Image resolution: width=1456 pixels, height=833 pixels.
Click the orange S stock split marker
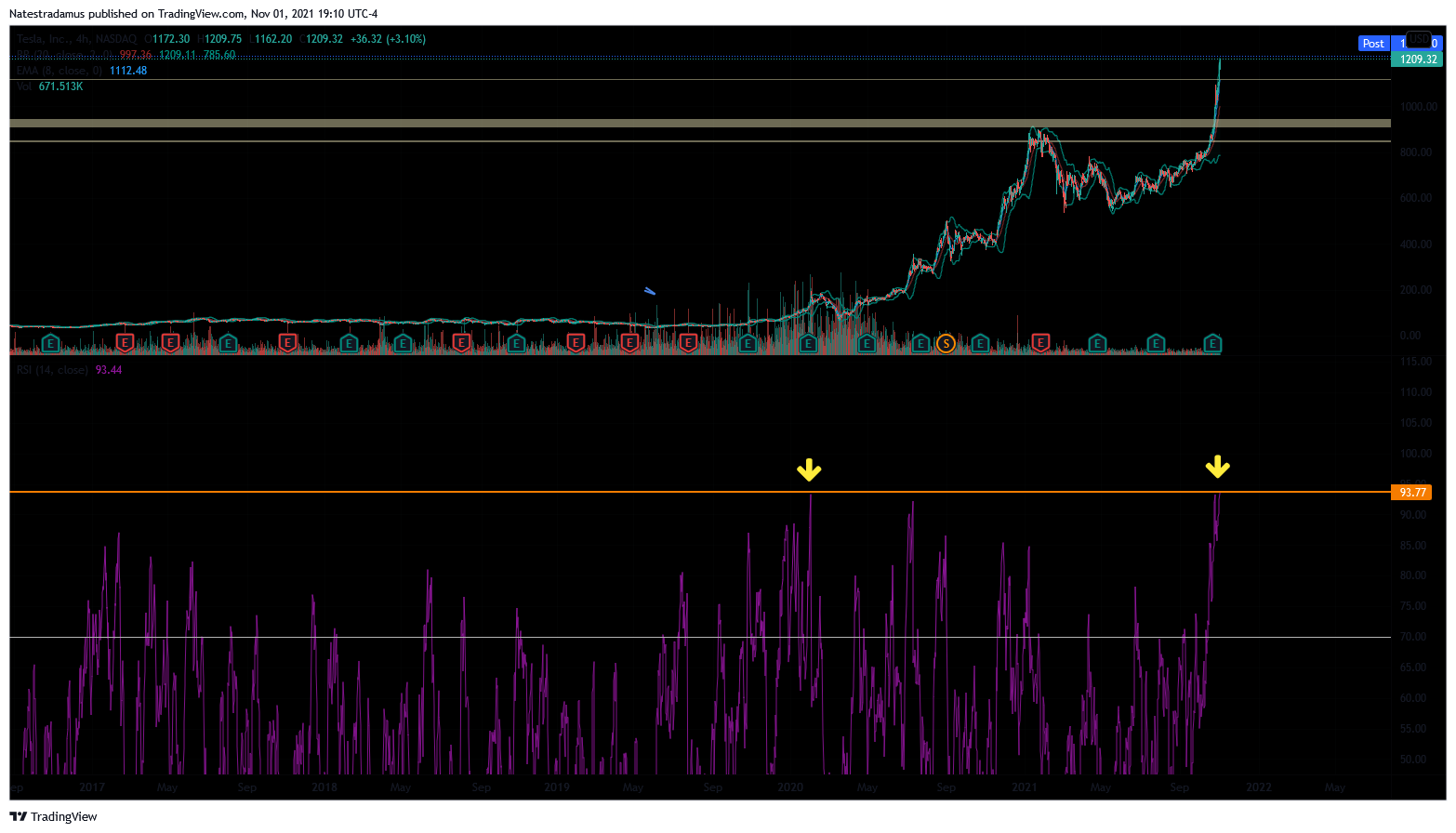coord(946,344)
